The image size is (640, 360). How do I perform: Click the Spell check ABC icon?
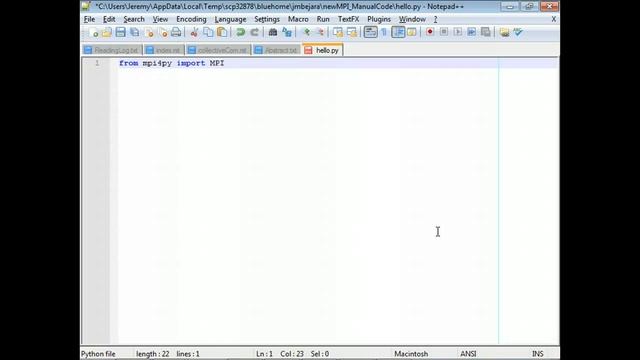point(518,32)
